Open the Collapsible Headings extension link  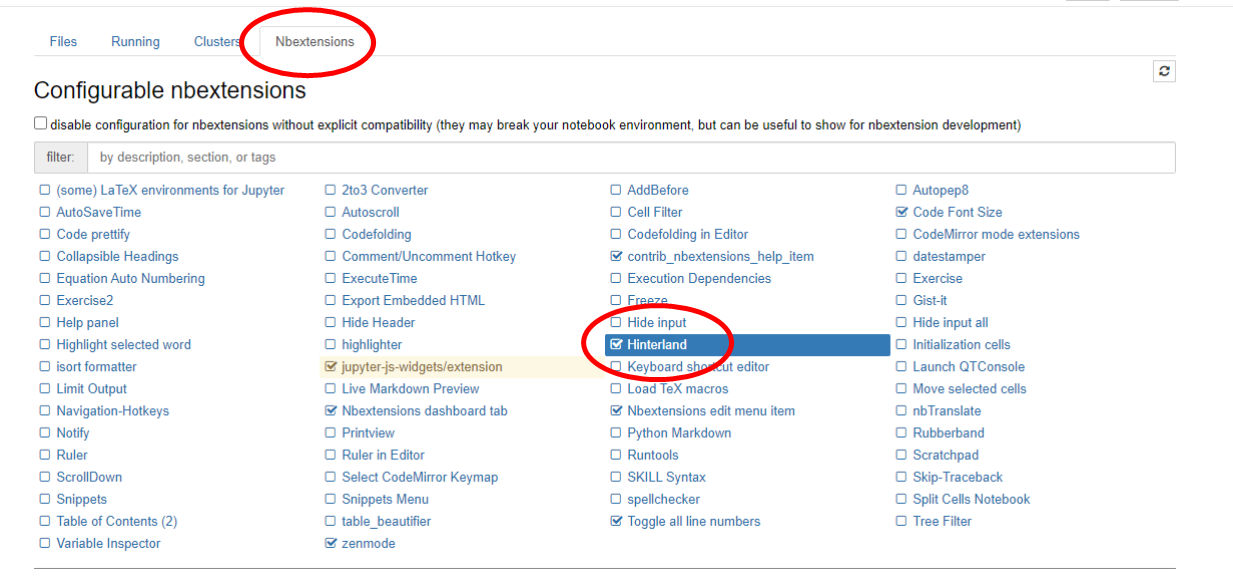[x=117, y=257]
